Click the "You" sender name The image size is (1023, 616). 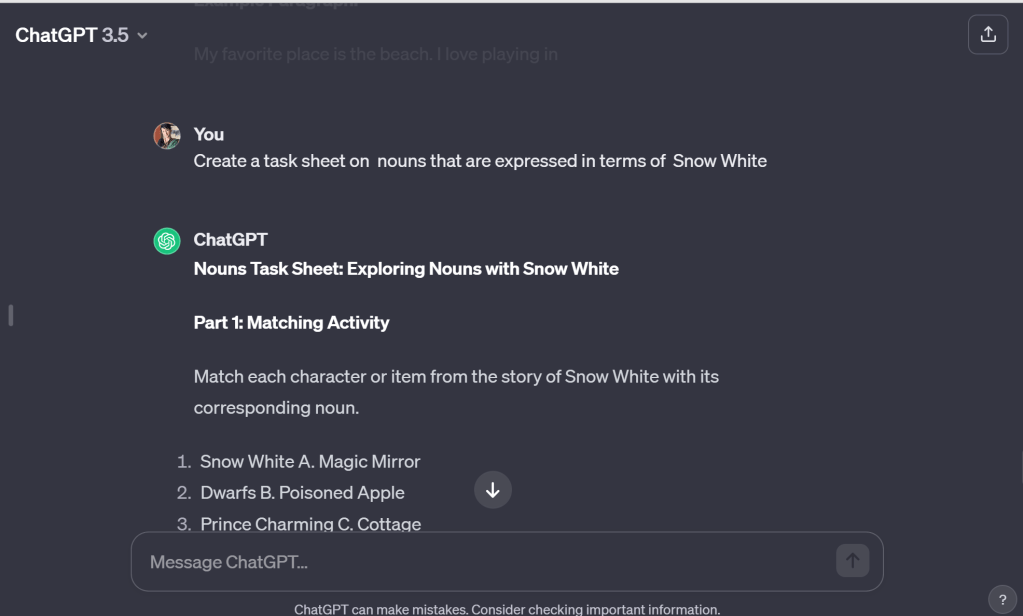point(208,134)
